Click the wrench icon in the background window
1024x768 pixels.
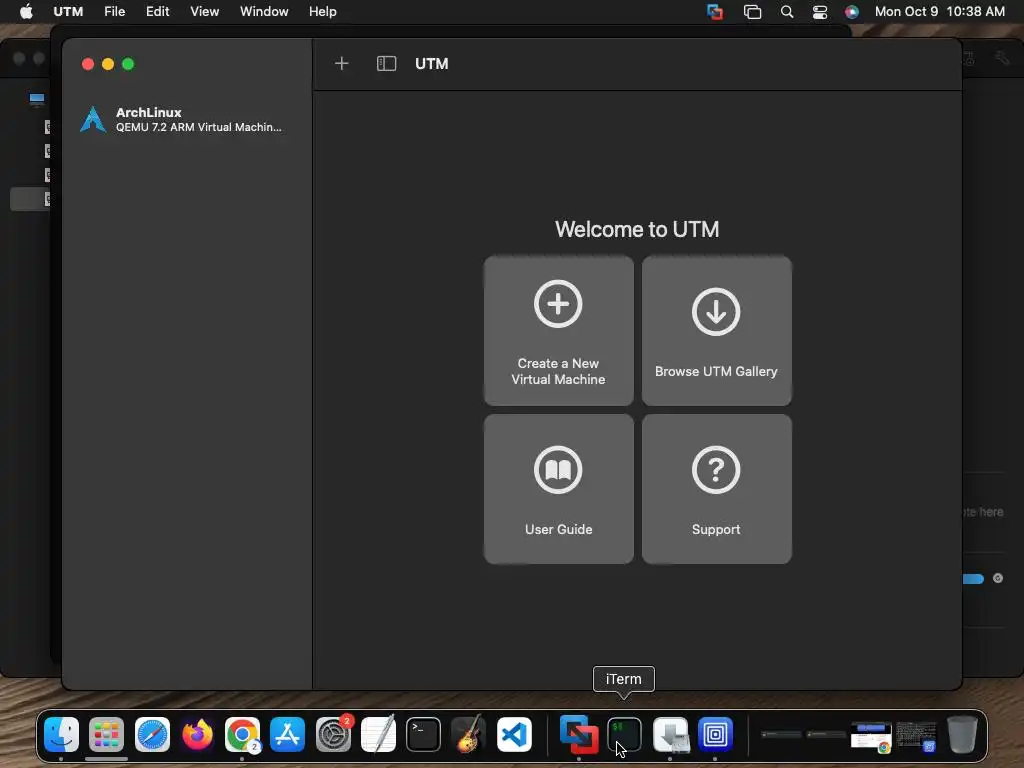click(x=1002, y=58)
